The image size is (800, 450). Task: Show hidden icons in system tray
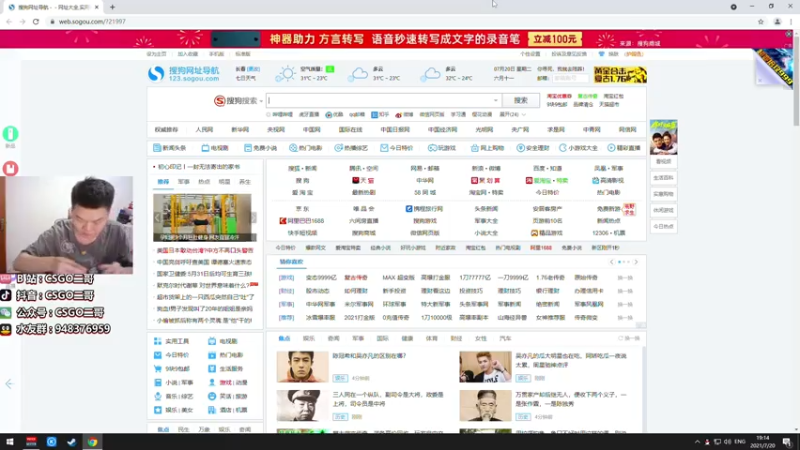click(x=697, y=442)
